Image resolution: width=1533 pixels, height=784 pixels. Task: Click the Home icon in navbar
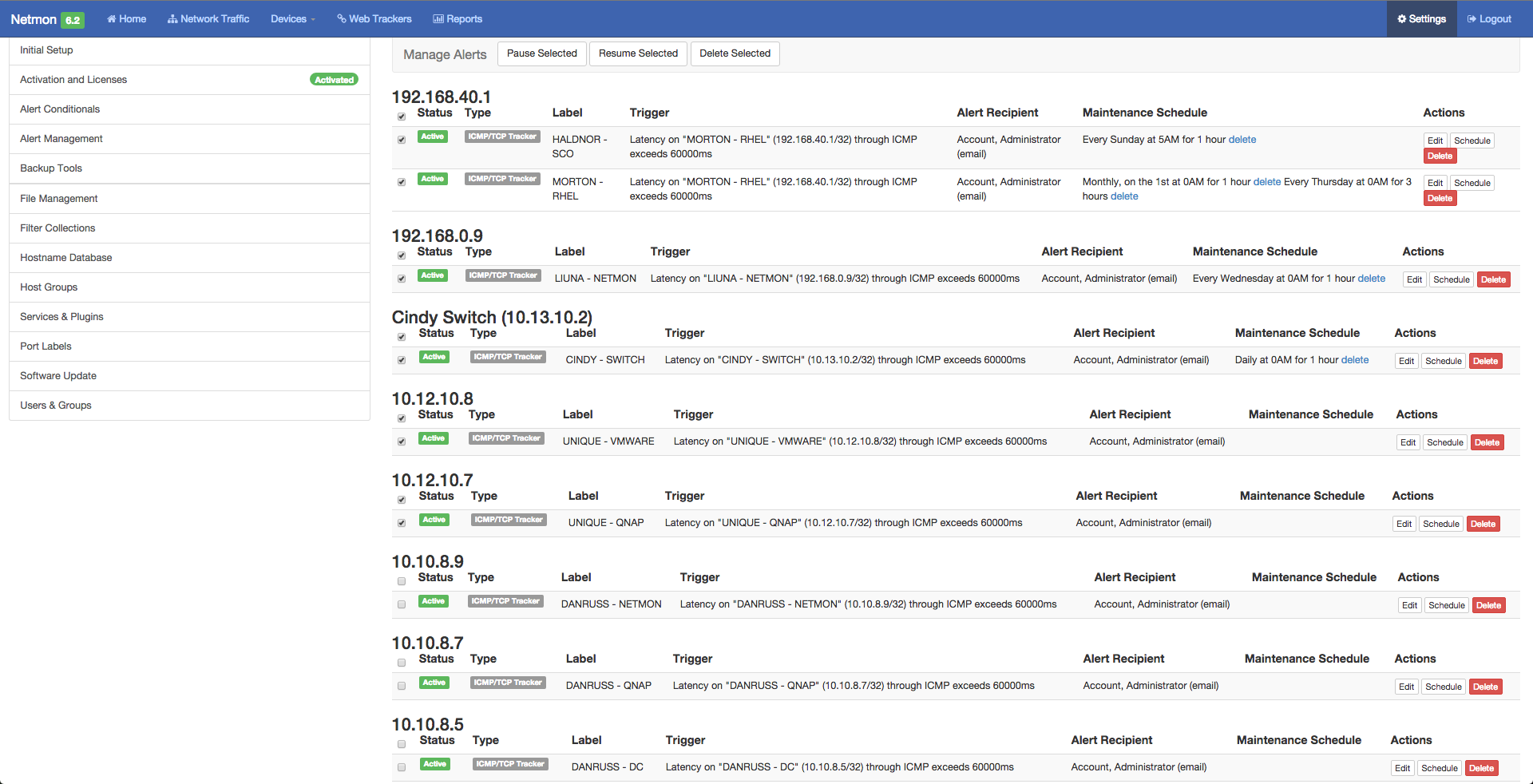coord(112,19)
